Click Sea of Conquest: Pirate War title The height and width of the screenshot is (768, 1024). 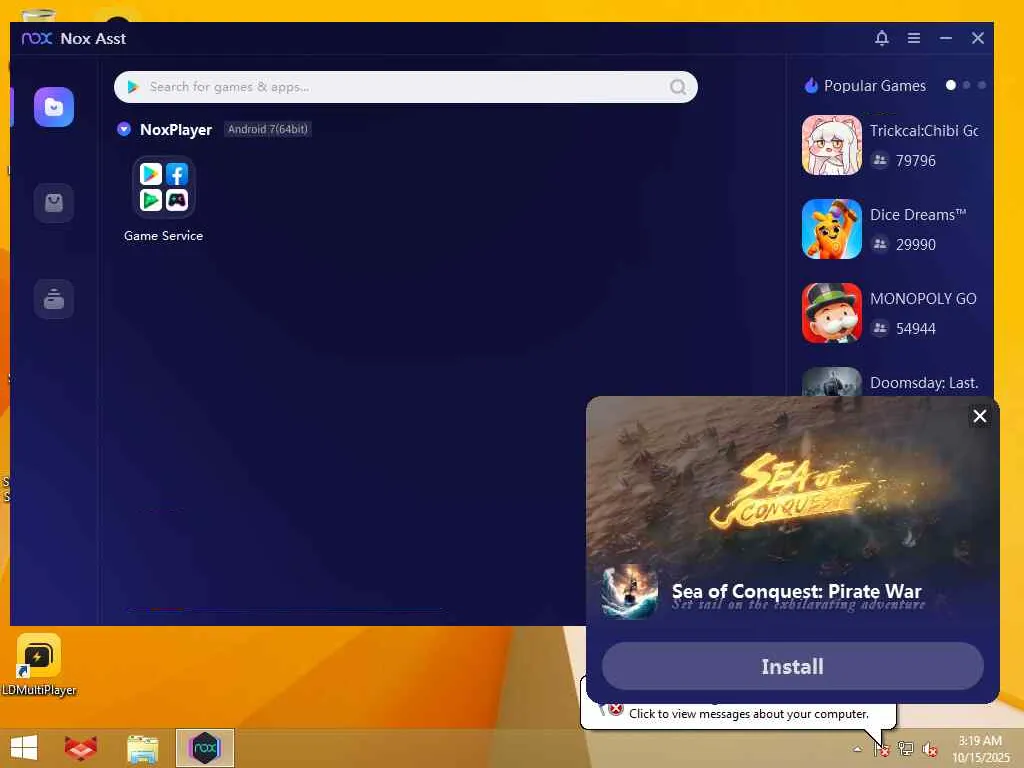797,591
